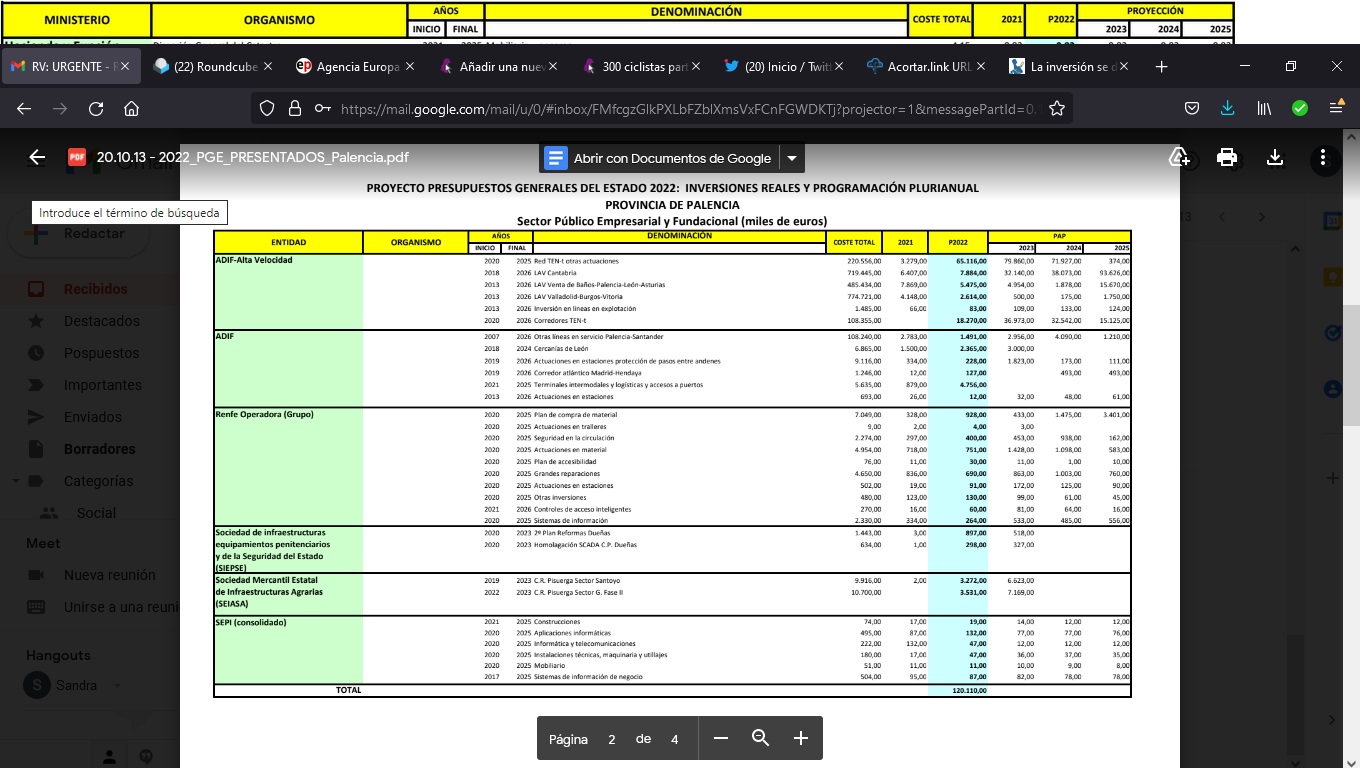Click the back arrow to close PDF viewer

pyautogui.click(x=37, y=157)
